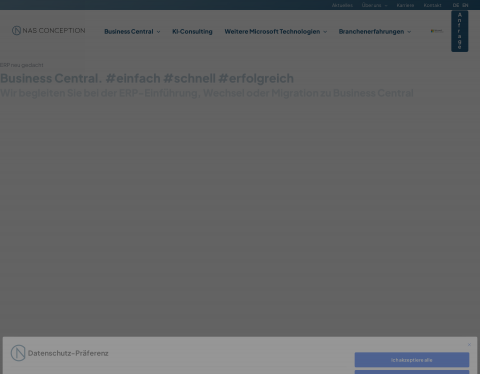This screenshot has height=374, width=480.
Task: Open the Business Central menu
Action: [129, 32]
